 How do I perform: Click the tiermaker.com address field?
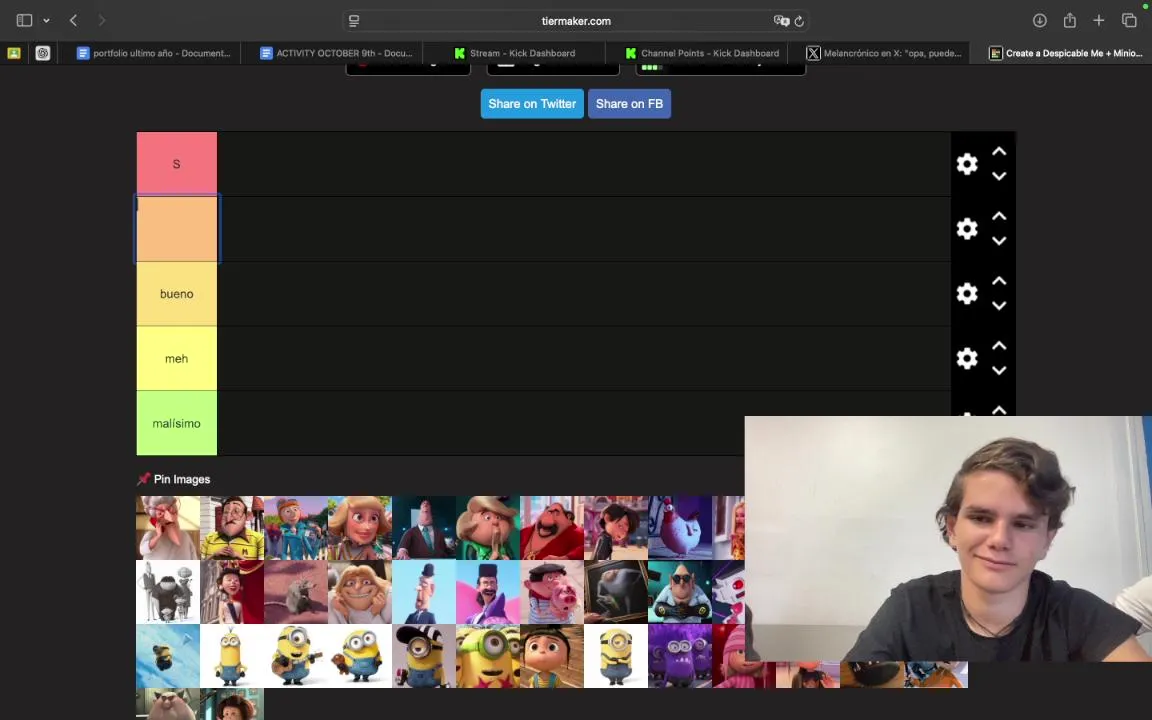(576, 21)
